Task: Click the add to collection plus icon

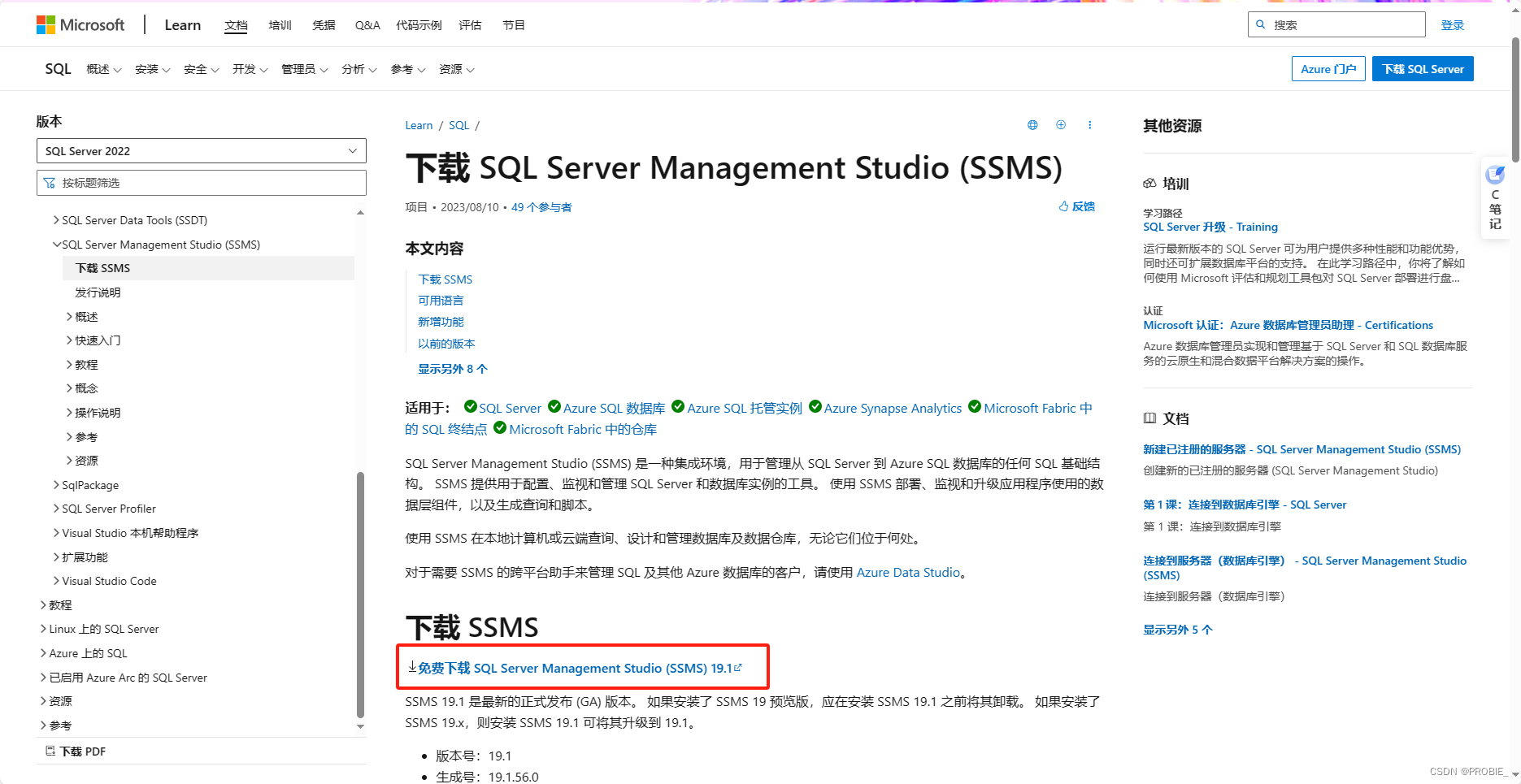Action: tap(1061, 125)
